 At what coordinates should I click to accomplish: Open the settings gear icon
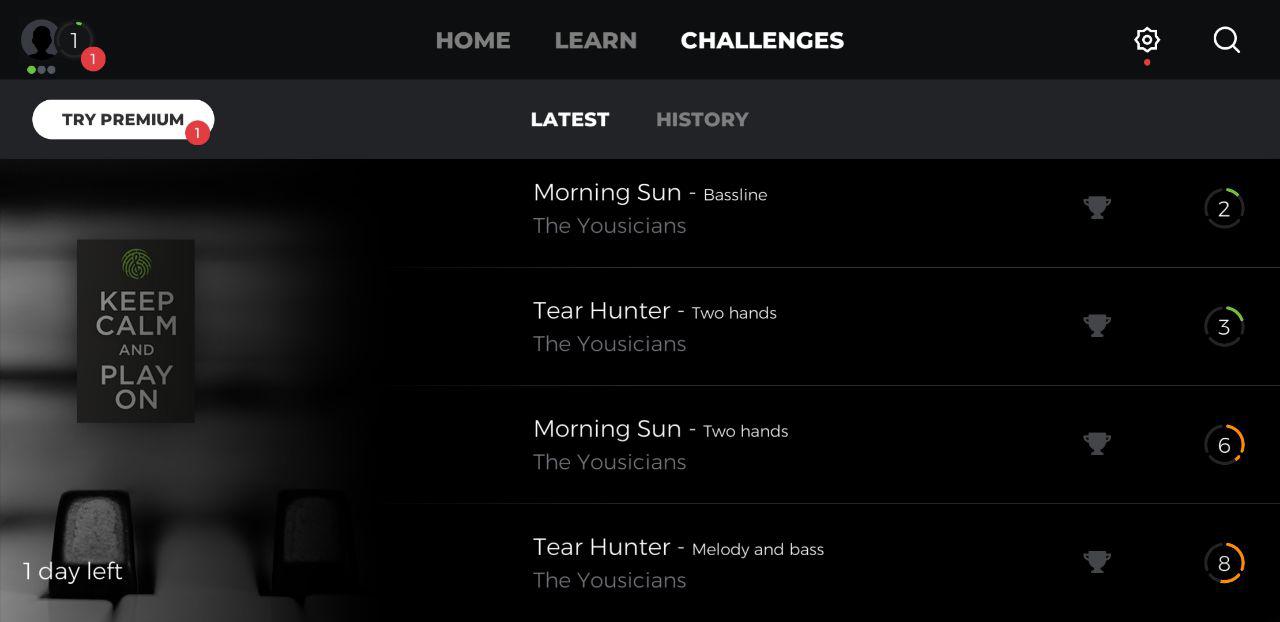pyautogui.click(x=1146, y=40)
